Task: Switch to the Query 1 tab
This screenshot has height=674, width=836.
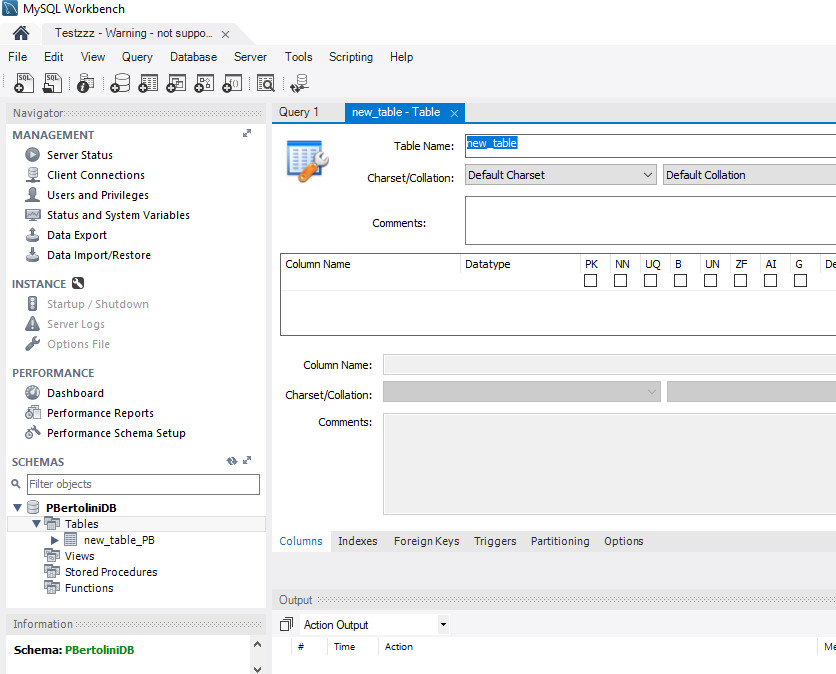Action: [299, 112]
